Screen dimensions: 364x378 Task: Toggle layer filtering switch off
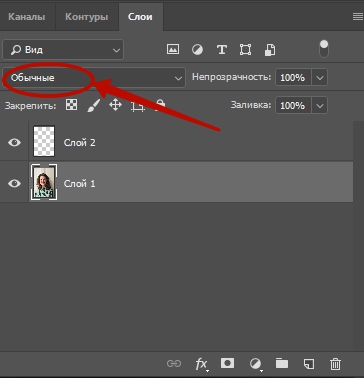coord(324,49)
